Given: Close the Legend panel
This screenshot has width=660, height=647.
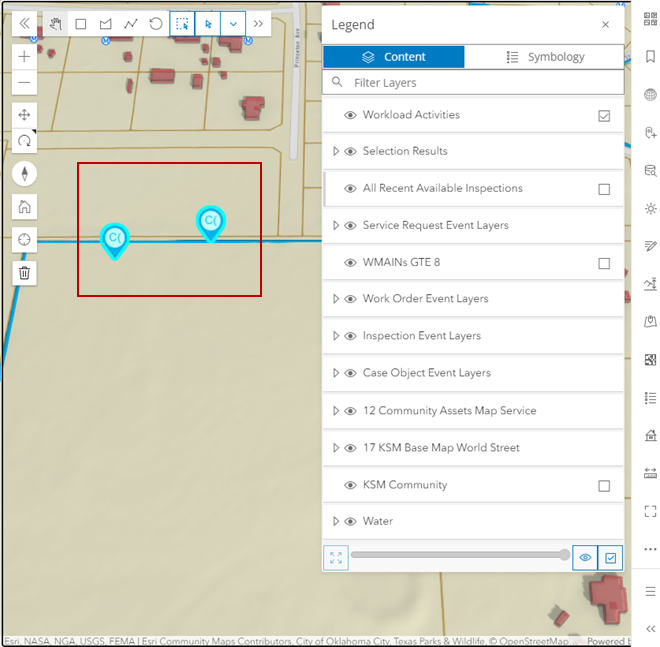Looking at the screenshot, I should pos(605,25).
